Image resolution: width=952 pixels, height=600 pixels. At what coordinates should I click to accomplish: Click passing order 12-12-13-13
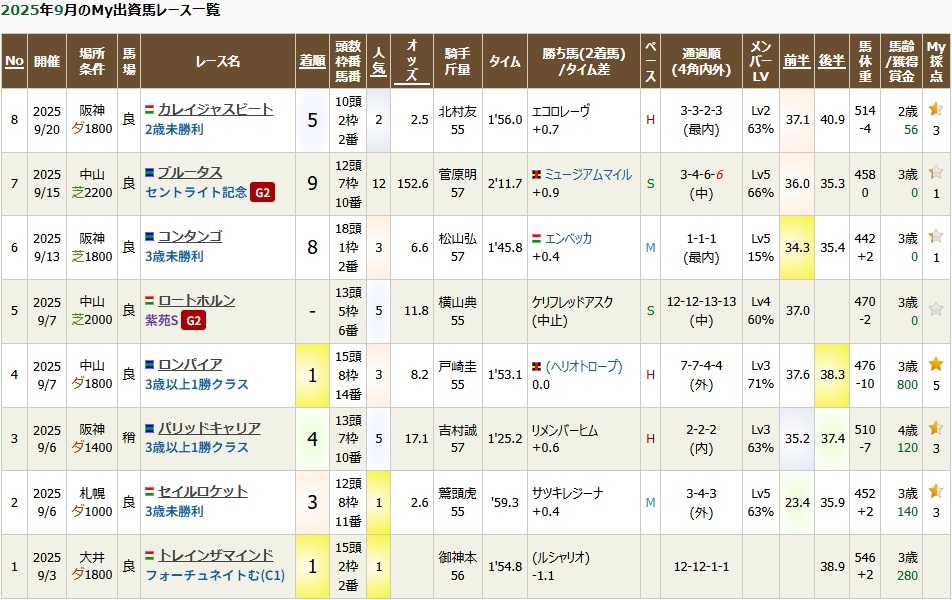701,302
